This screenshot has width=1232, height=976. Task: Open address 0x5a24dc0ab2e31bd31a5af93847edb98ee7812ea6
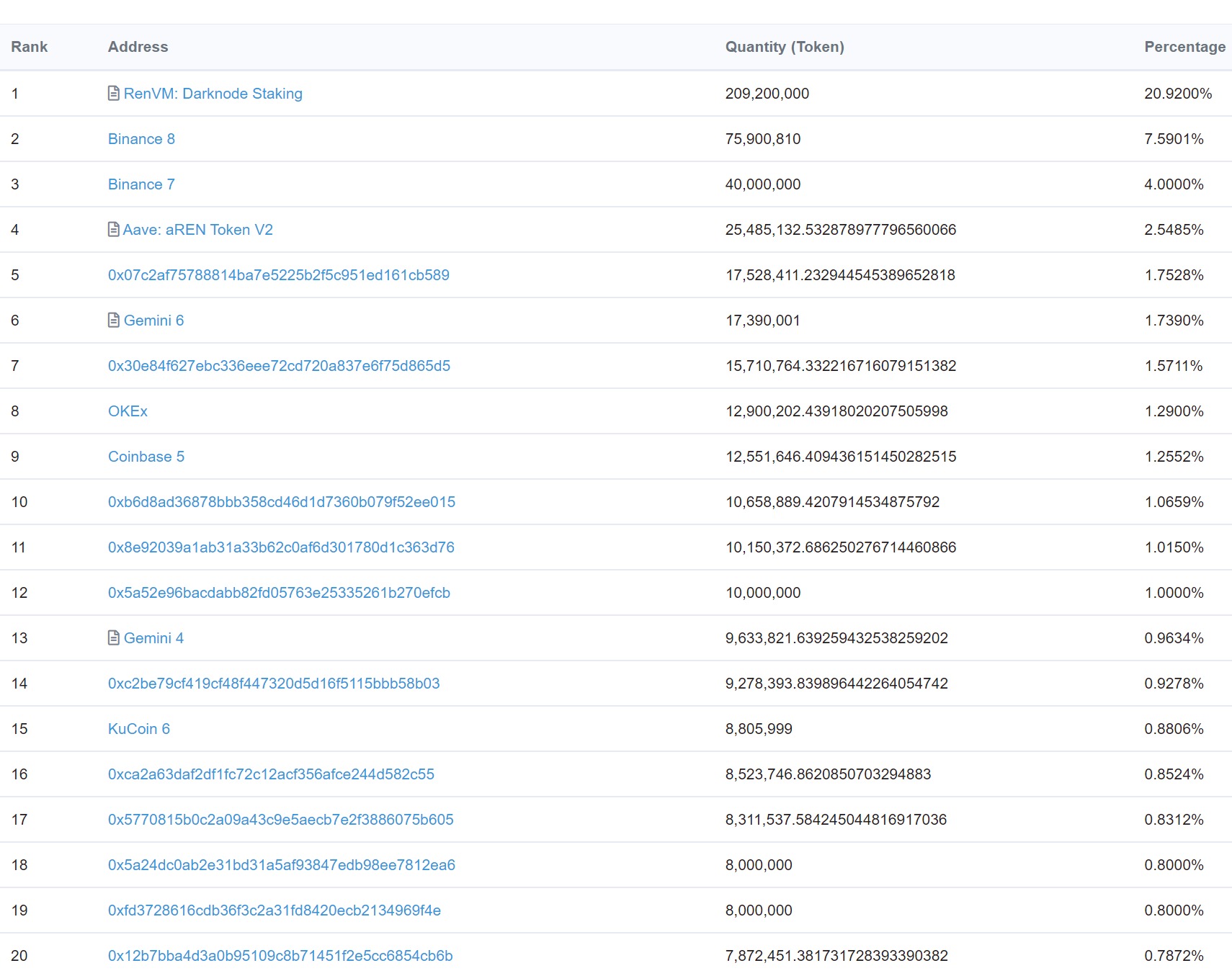[282, 865]
